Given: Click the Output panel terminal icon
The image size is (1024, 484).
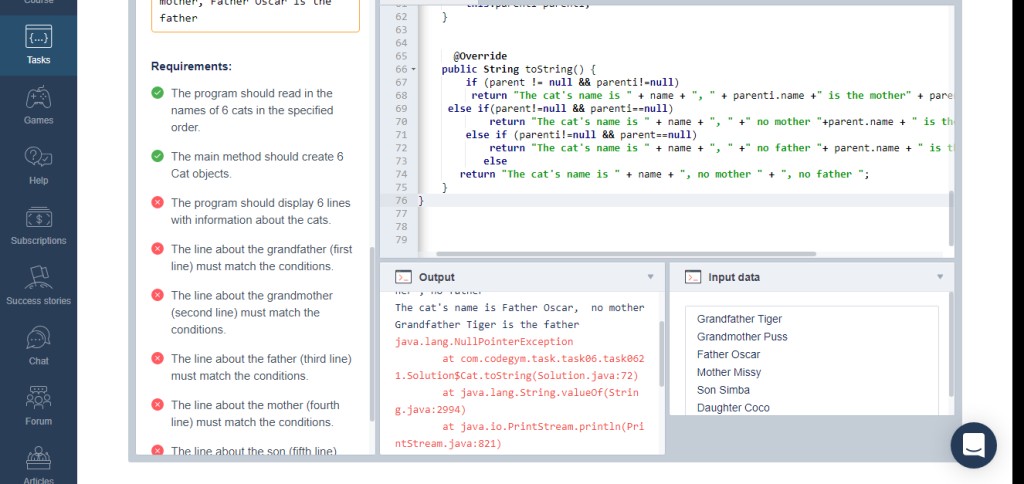Looking at the screenshot, I should [404, 277].
